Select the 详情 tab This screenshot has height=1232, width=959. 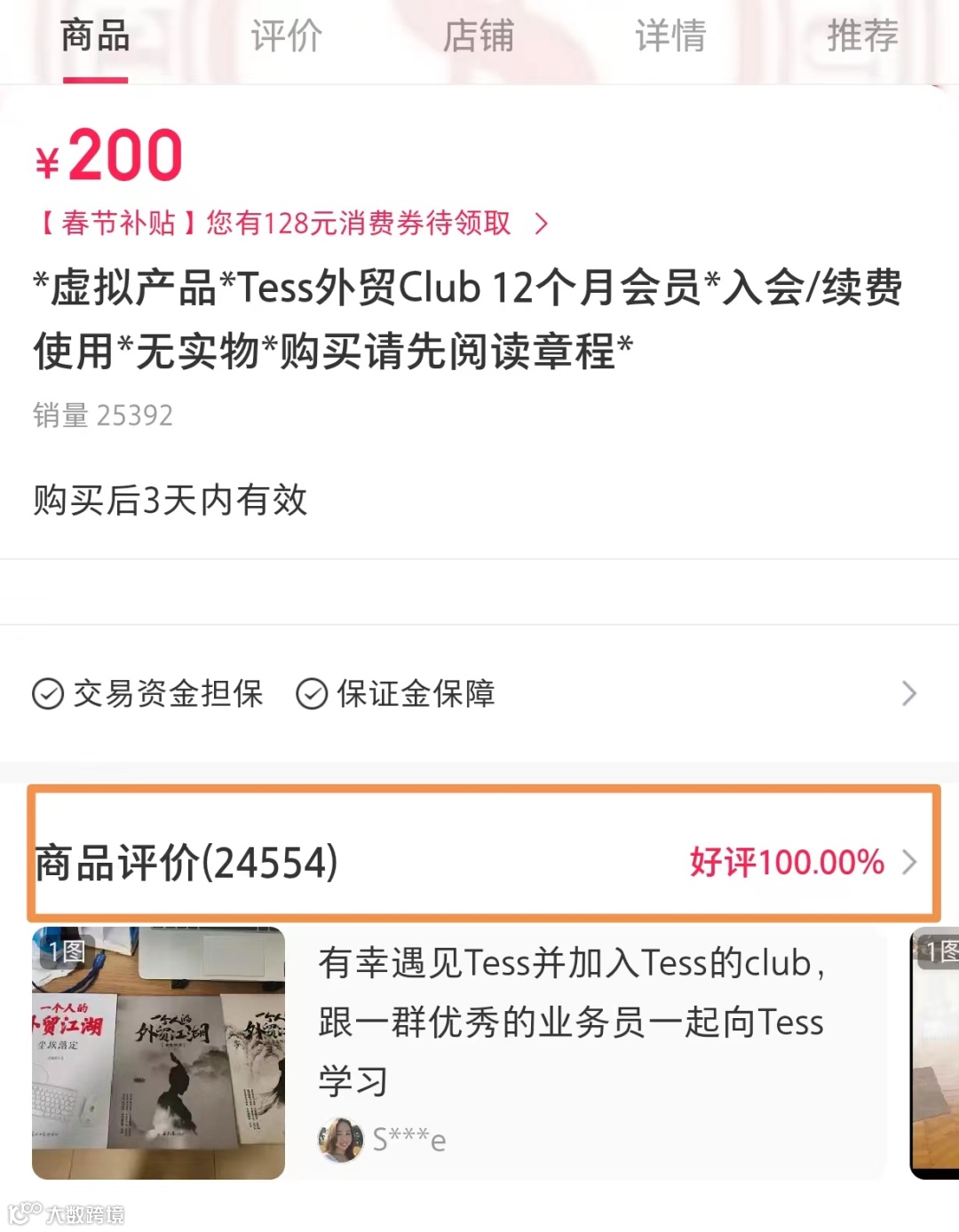[x=670, y=37]
